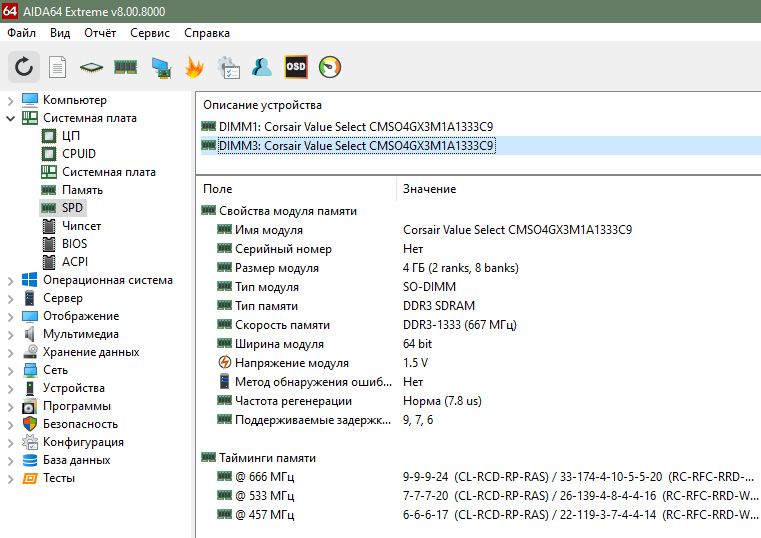Screen dimensions: 761x538
Task: Click the memory module toolbar icon
Action: coord(125,67)
